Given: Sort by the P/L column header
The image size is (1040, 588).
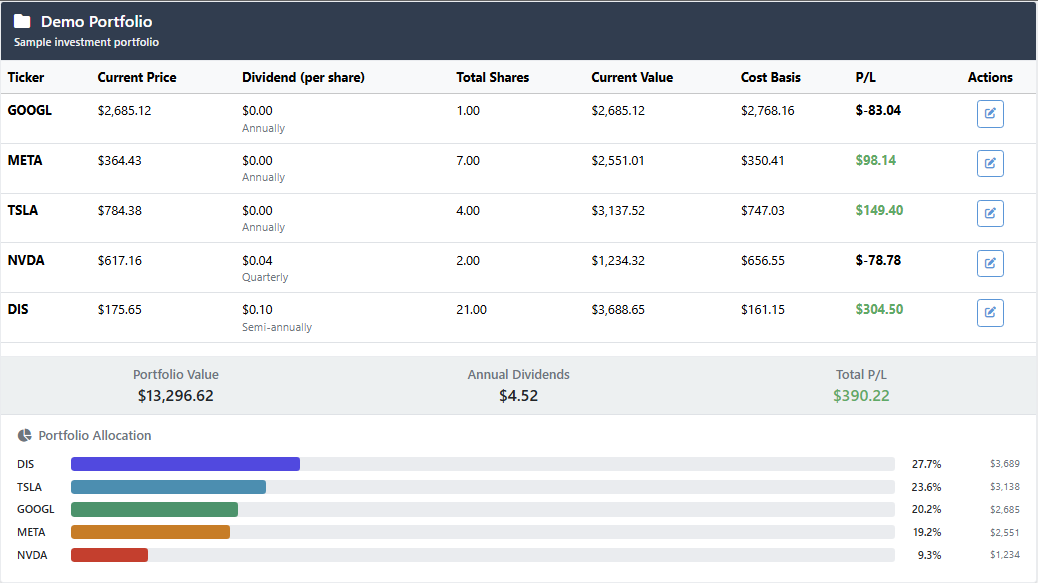Looking at the screenshot, I should pyautogui.click(x=864, y=77).
